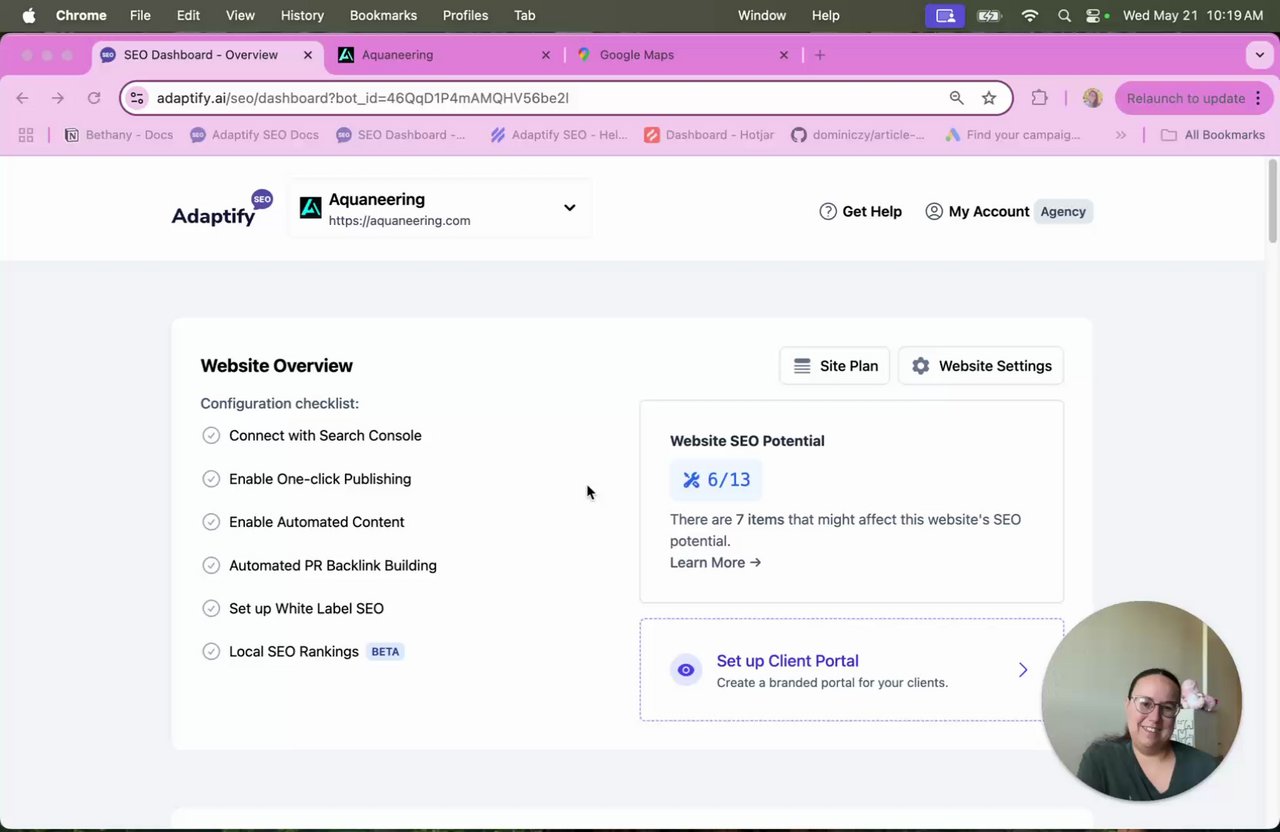Switch to the Google Maps tab
The height and width of the screenshot is (832, 1280).
click(x=684, y=55)
